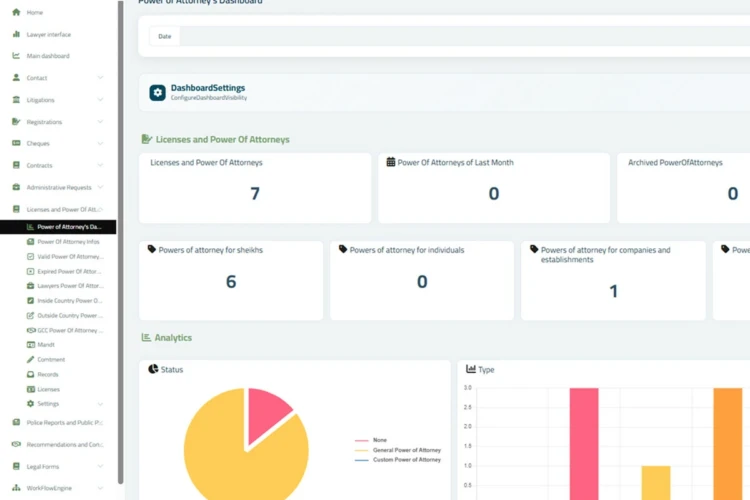Click the Expired Power Of Attorney icon
Image resolution: width=750 pixels, height=500 pixels.
point(31,271)
